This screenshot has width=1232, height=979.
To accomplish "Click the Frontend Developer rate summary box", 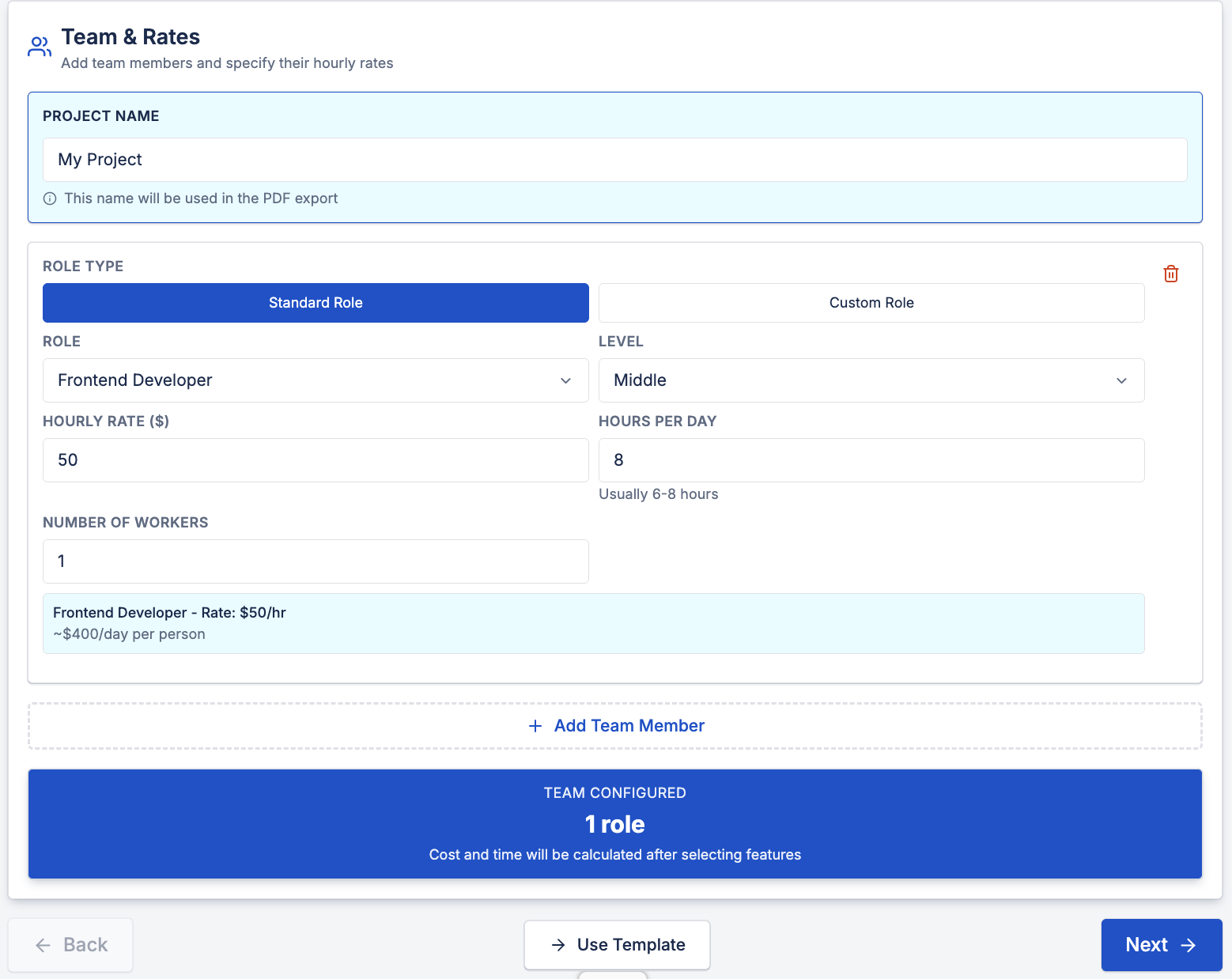I will [593, 623].
